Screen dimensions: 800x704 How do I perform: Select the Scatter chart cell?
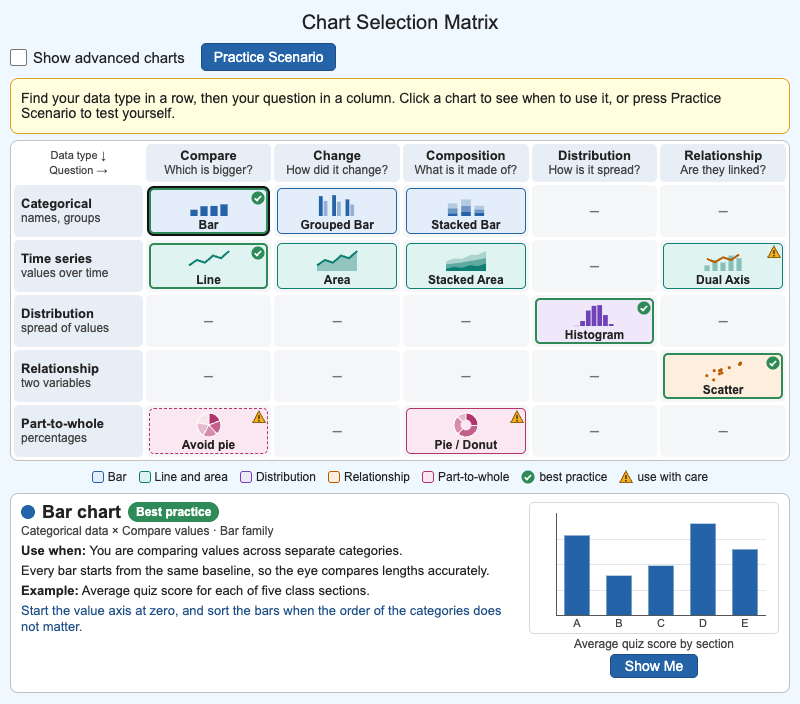(x=723, y=376)
